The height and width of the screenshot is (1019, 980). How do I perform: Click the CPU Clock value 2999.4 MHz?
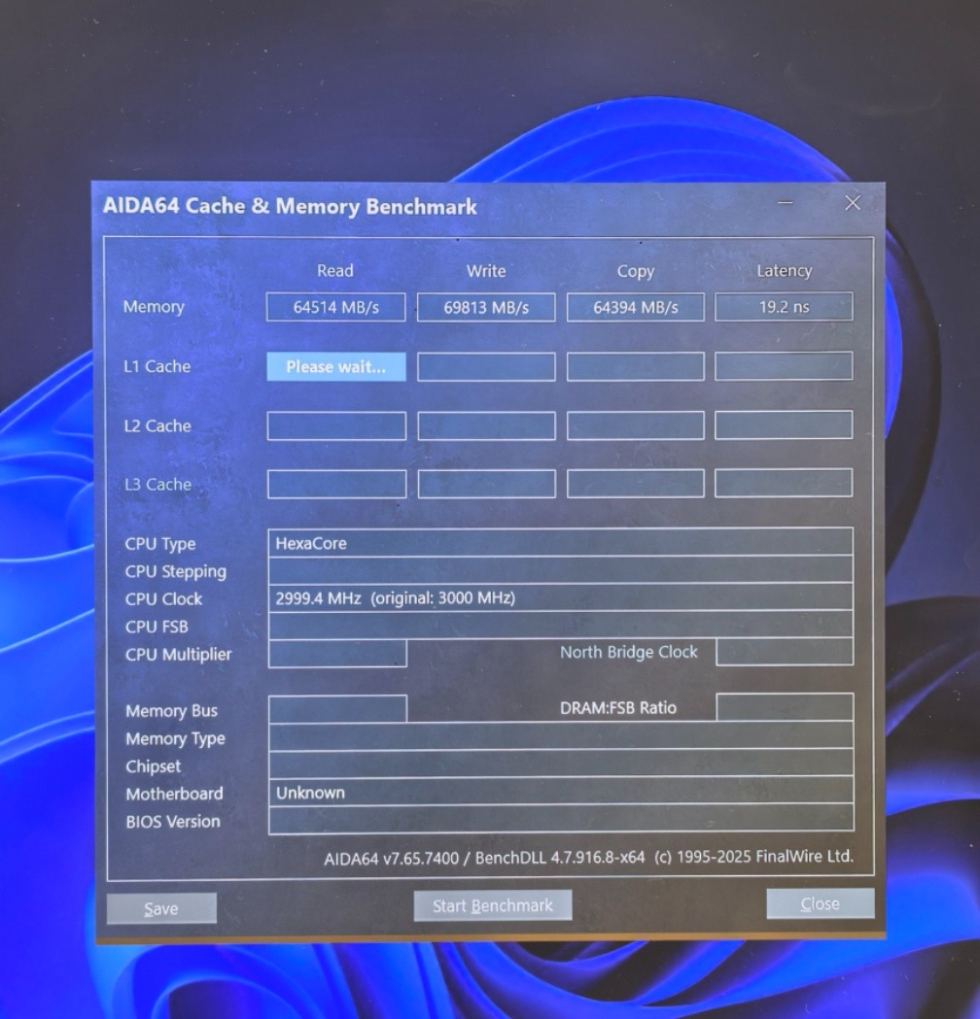[561, 597]
